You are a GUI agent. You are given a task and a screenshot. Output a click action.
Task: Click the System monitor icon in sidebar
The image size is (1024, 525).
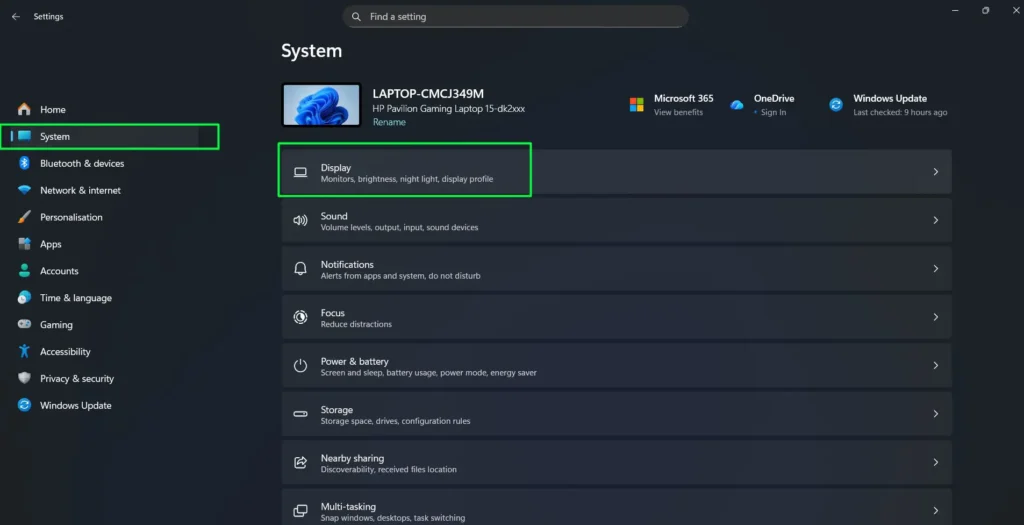(24, 136)
